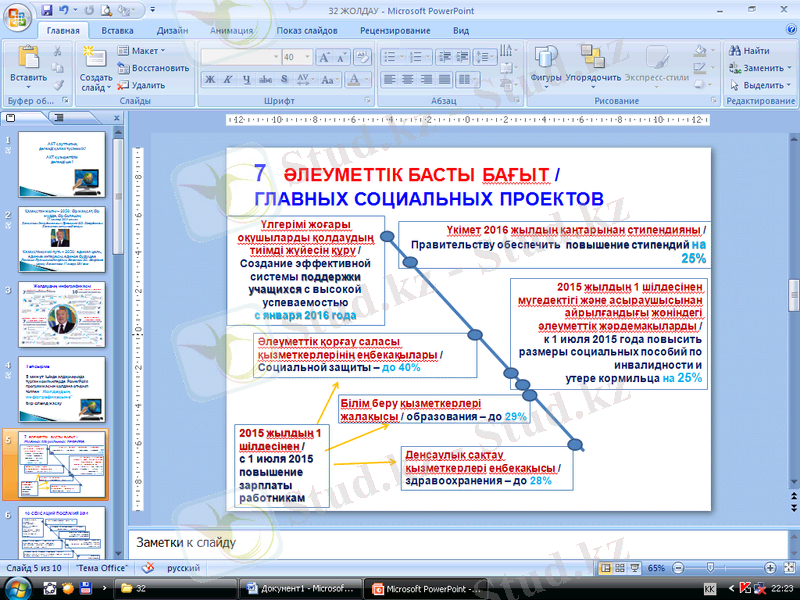800x600 pixels.
Task: Click the Office button in top-left corner
Action: (18, 18)
